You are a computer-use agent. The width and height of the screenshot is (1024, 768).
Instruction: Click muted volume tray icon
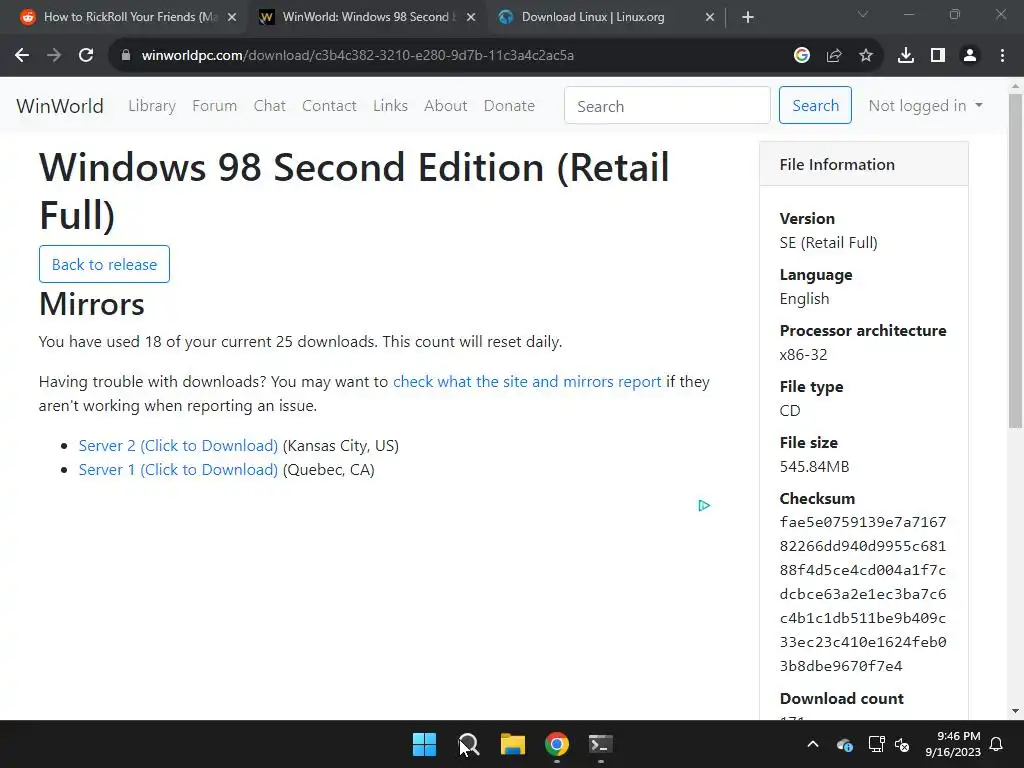point(902,744)
